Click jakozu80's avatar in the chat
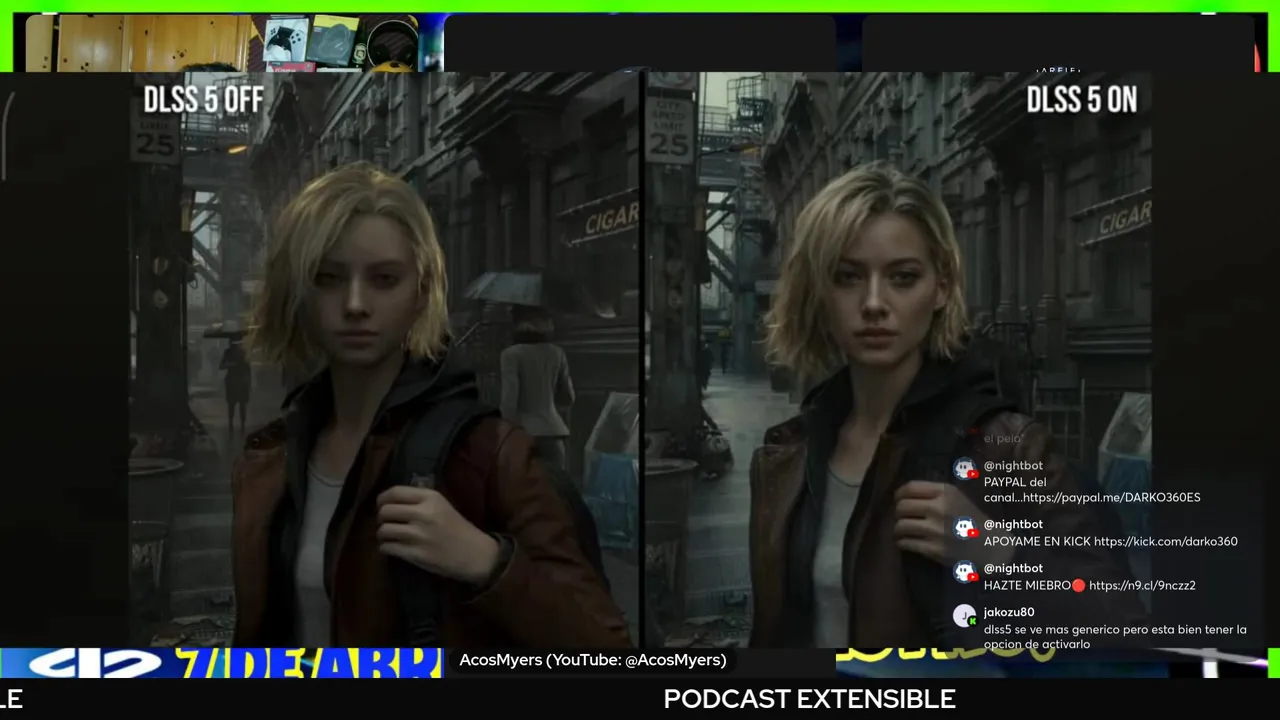The image size is (1280, 720). (x=965, y=616)
